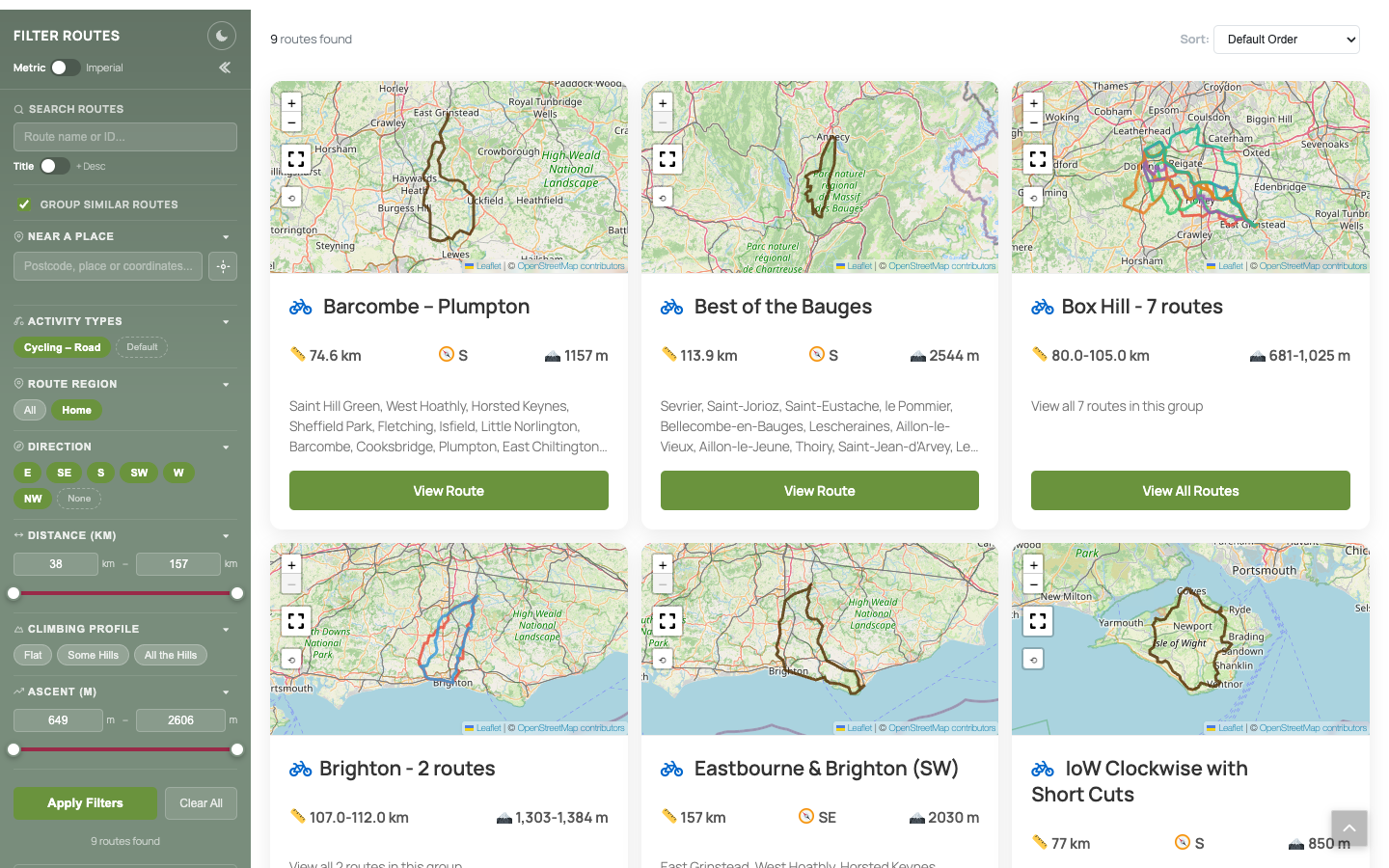Toggle the Cycling – Road activity chip
Image resolution: width=1389 pixels, height=868 pixels.
62,347
